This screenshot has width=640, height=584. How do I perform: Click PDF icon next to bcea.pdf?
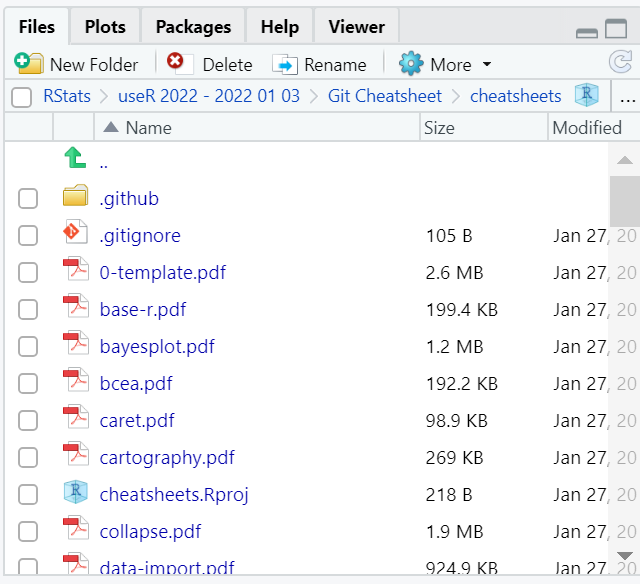tap(76, 380)
